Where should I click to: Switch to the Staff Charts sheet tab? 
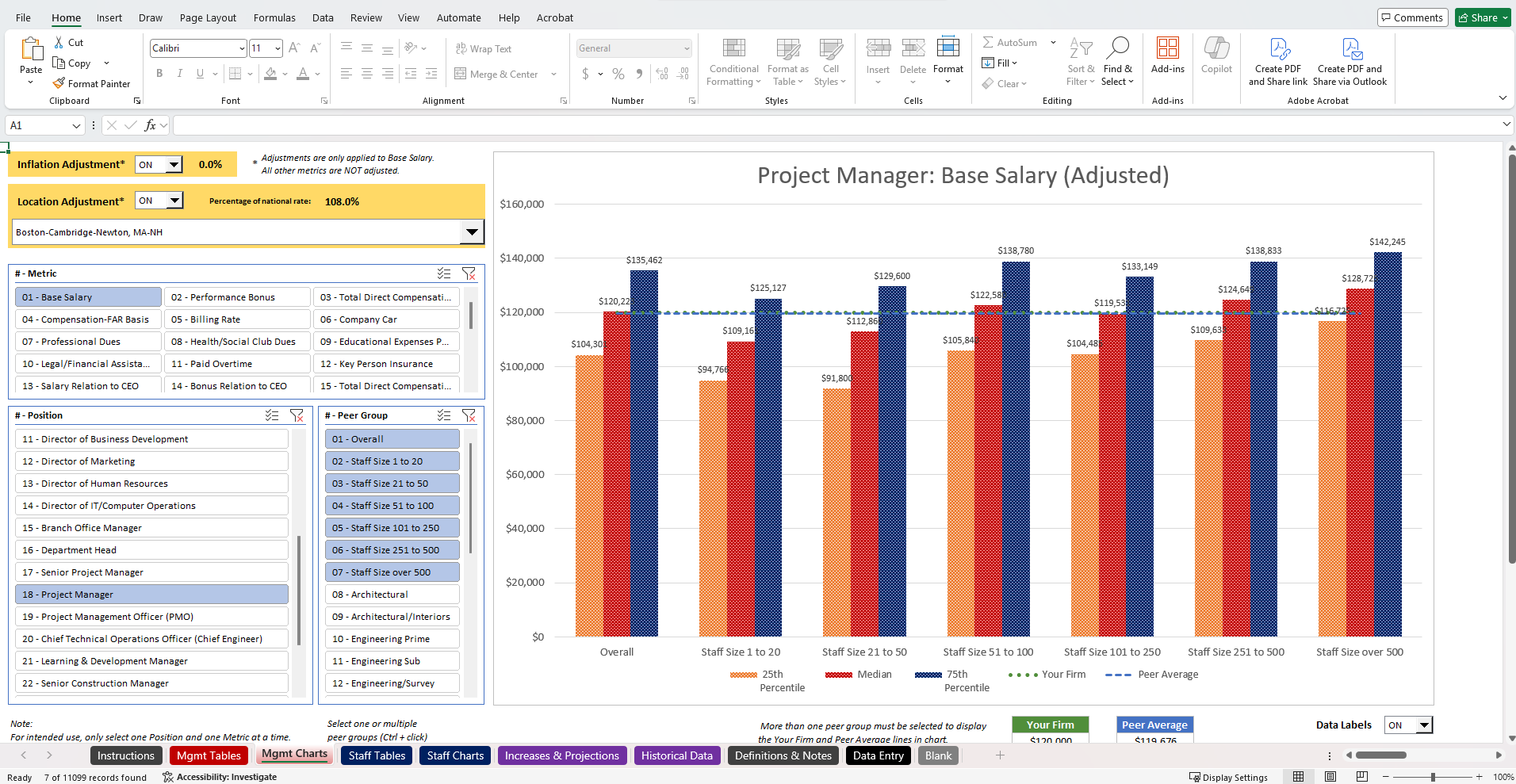pos(455,755)
